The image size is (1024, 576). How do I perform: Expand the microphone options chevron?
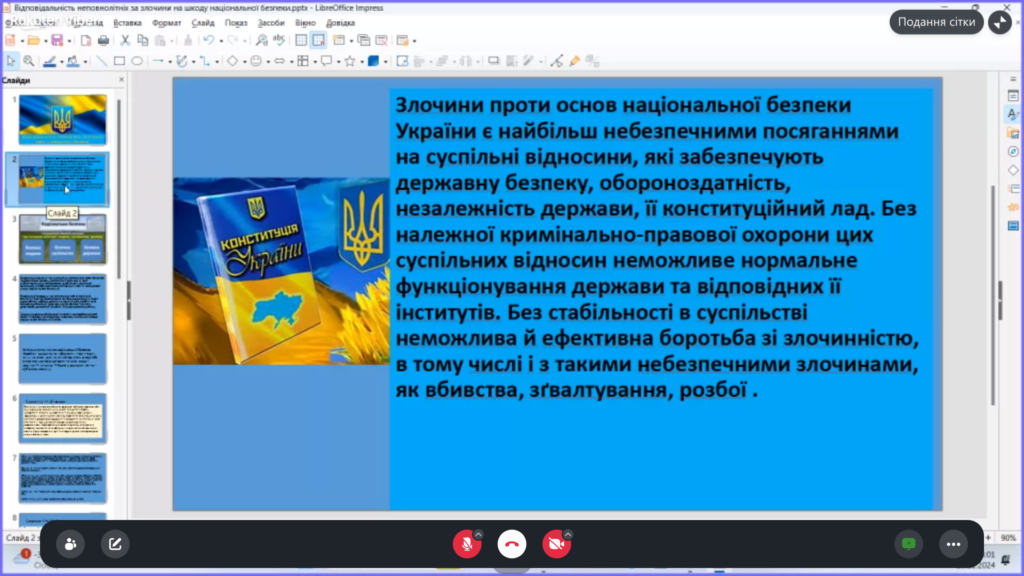click(x=478, y=534)
